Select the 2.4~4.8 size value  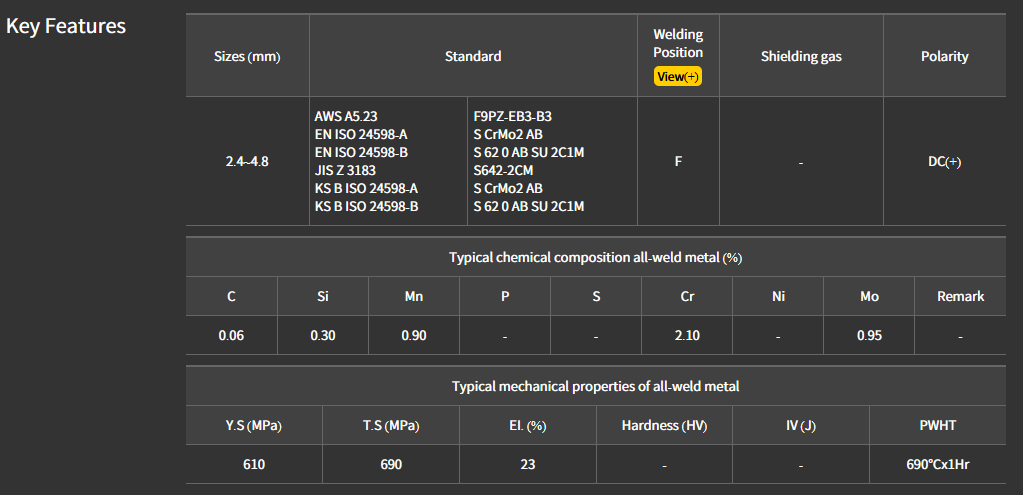247,161
